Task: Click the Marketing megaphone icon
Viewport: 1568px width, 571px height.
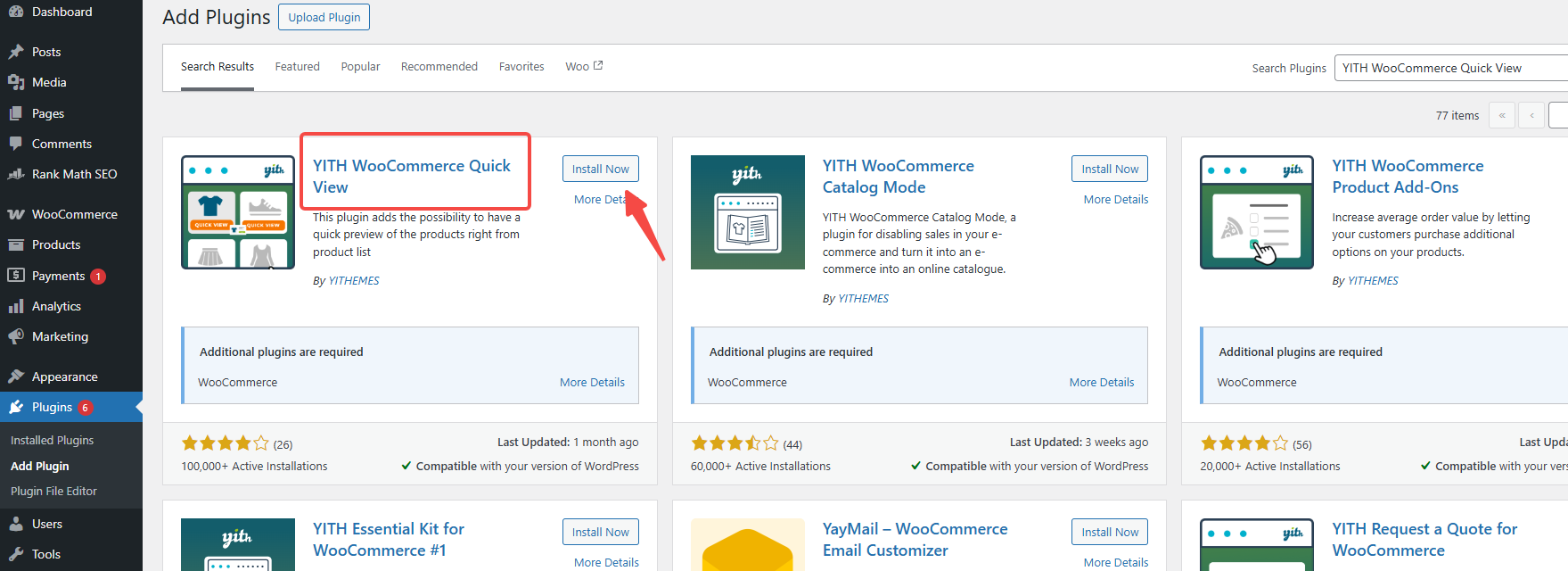Action: (x=16, y=336)
